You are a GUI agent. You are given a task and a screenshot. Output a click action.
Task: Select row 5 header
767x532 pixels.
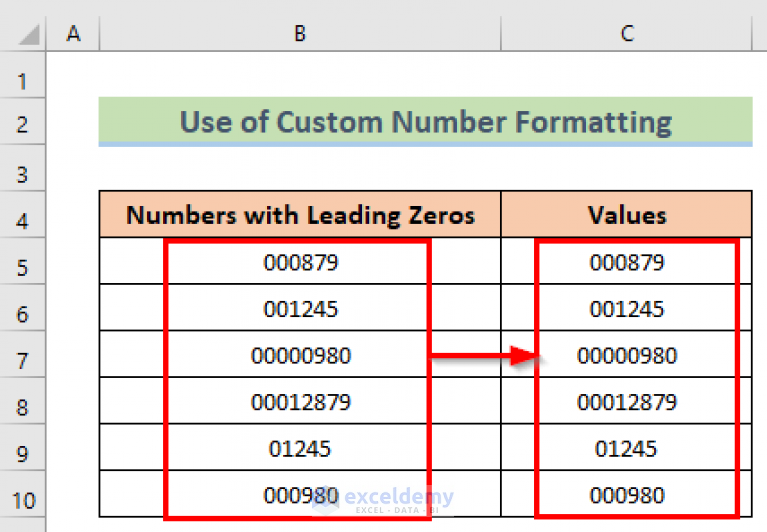coord(23,261)
